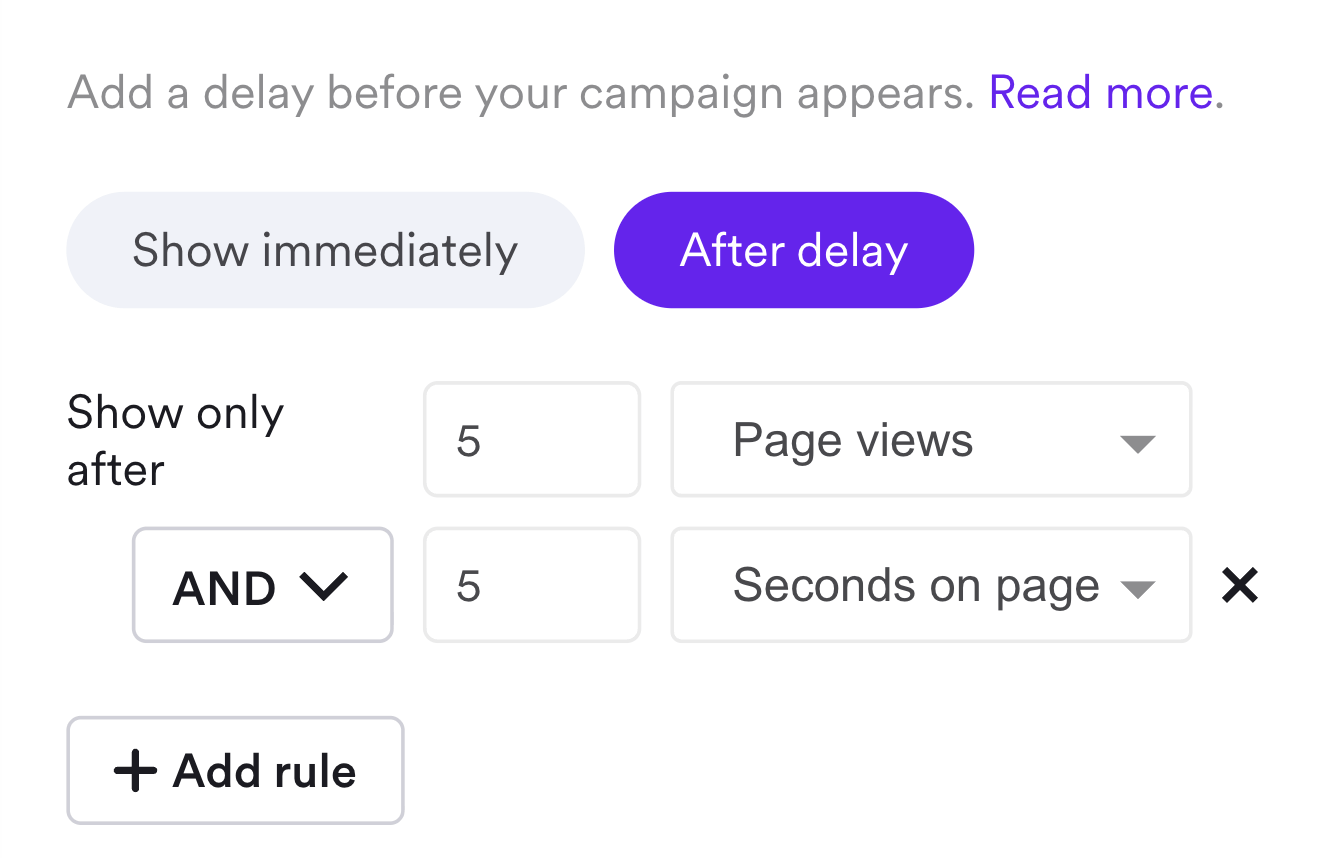Click the Page views dropdown arrow

1138,443
